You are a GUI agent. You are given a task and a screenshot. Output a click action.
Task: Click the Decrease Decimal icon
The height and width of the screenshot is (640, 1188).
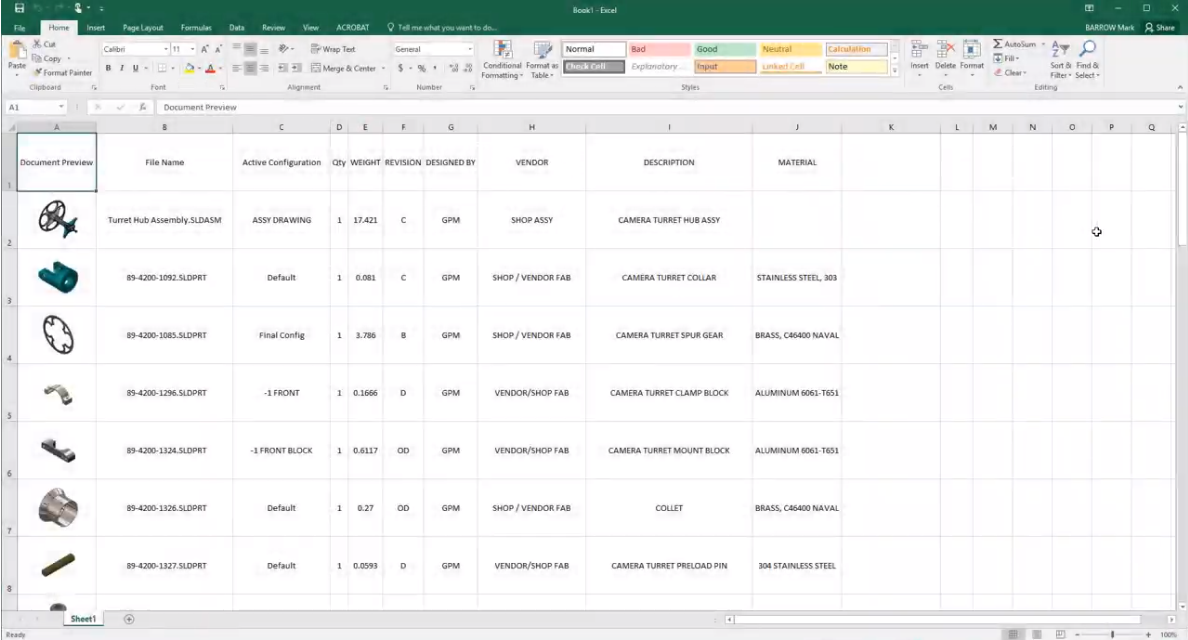click(x=467, y=68)
